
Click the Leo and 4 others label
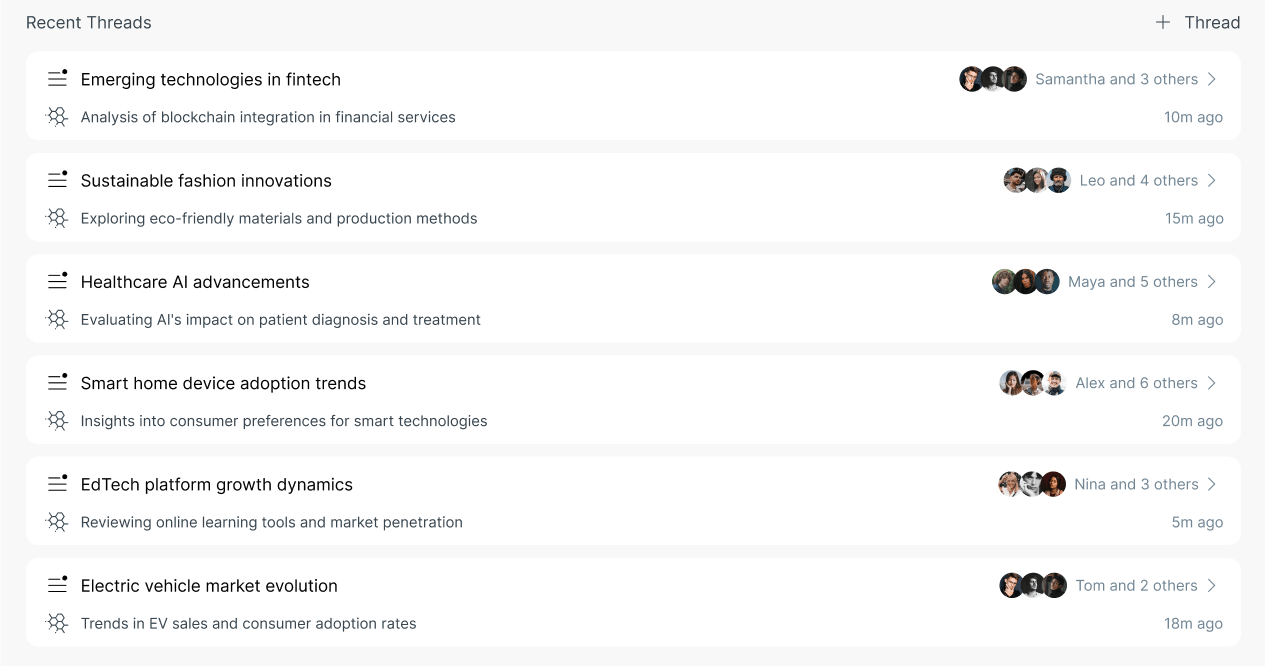tap(1139, 180)
